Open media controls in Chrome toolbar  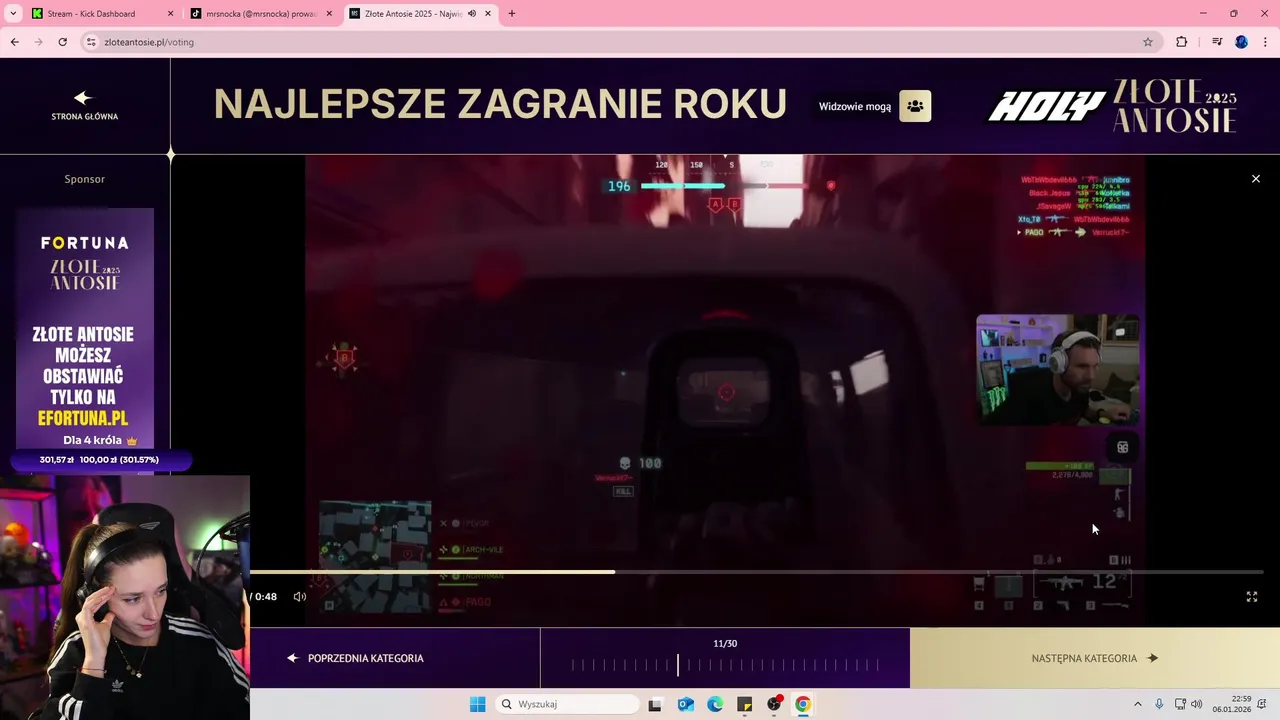[x=1217, y=42]
